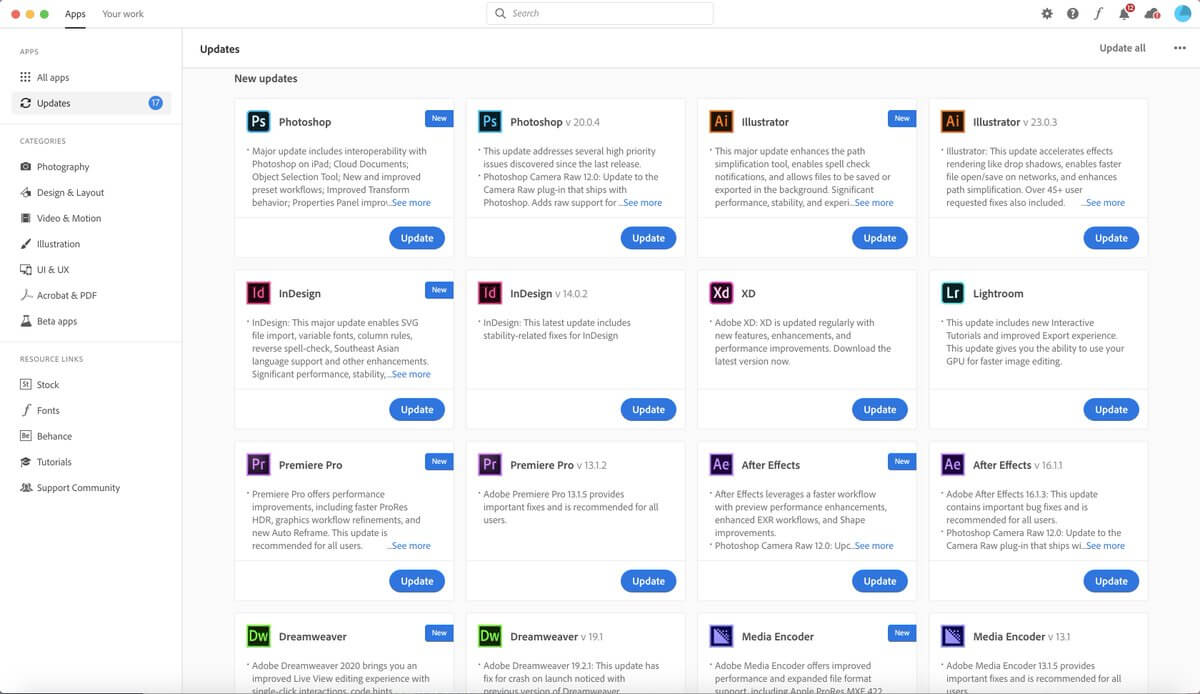Click the Photoshop icon on the first update card
This screenshot has height=694, width=1200.
coord(259,121)
